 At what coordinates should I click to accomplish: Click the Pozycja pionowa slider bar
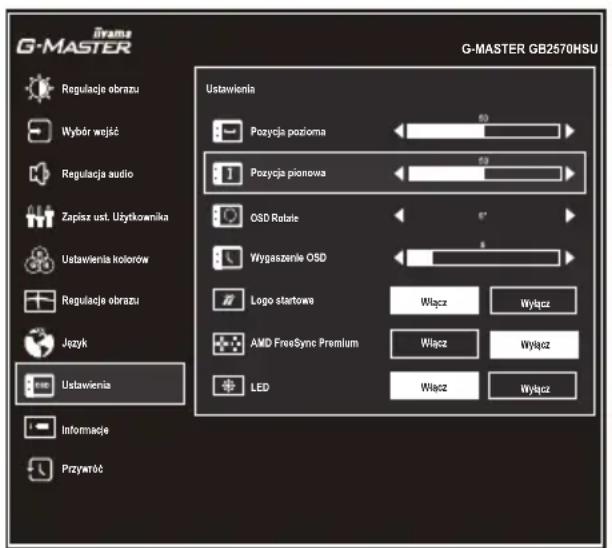point(485,174)
